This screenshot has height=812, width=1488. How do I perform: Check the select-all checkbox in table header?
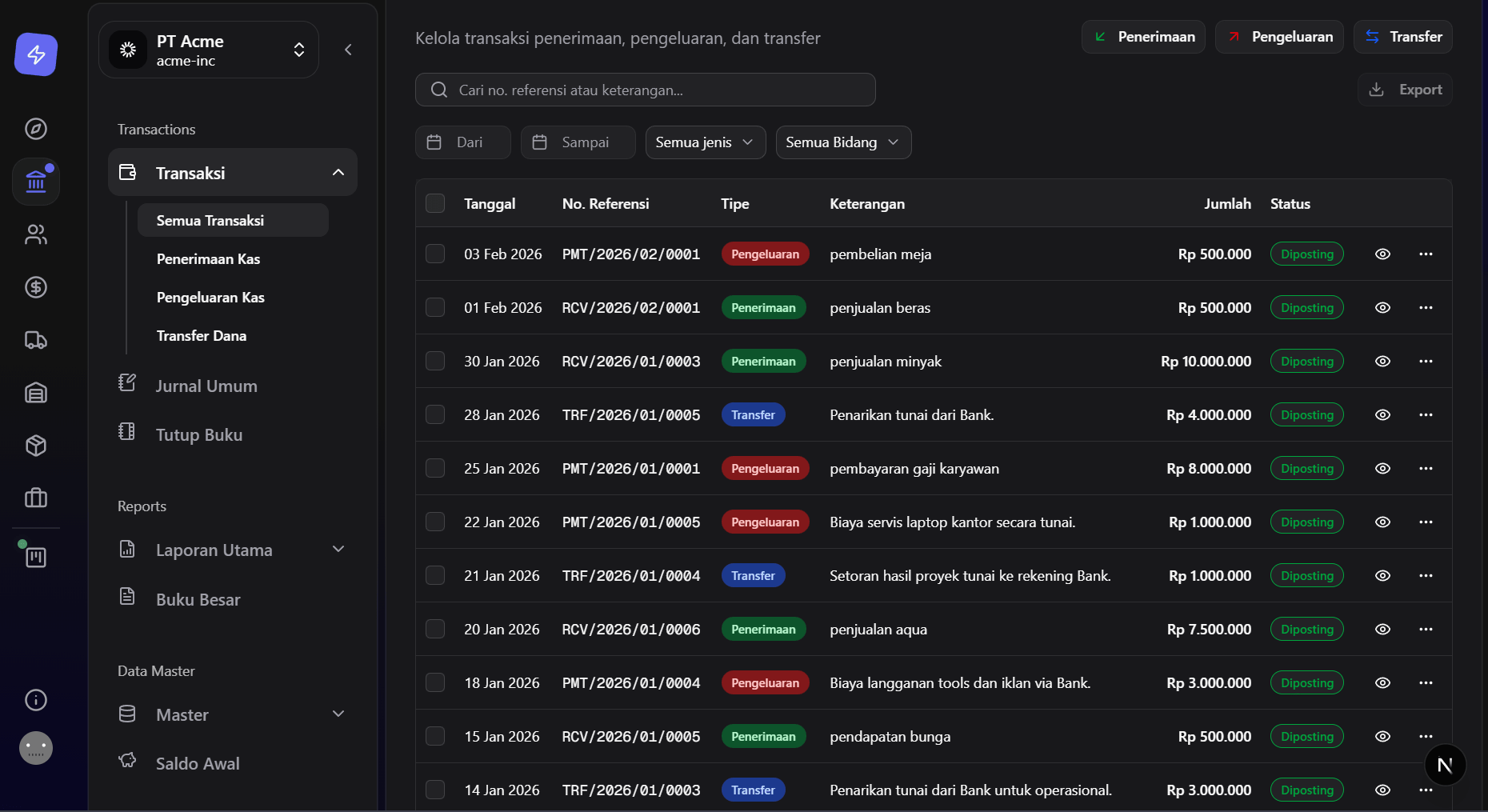pyautogui.click(x=435, y=203)
